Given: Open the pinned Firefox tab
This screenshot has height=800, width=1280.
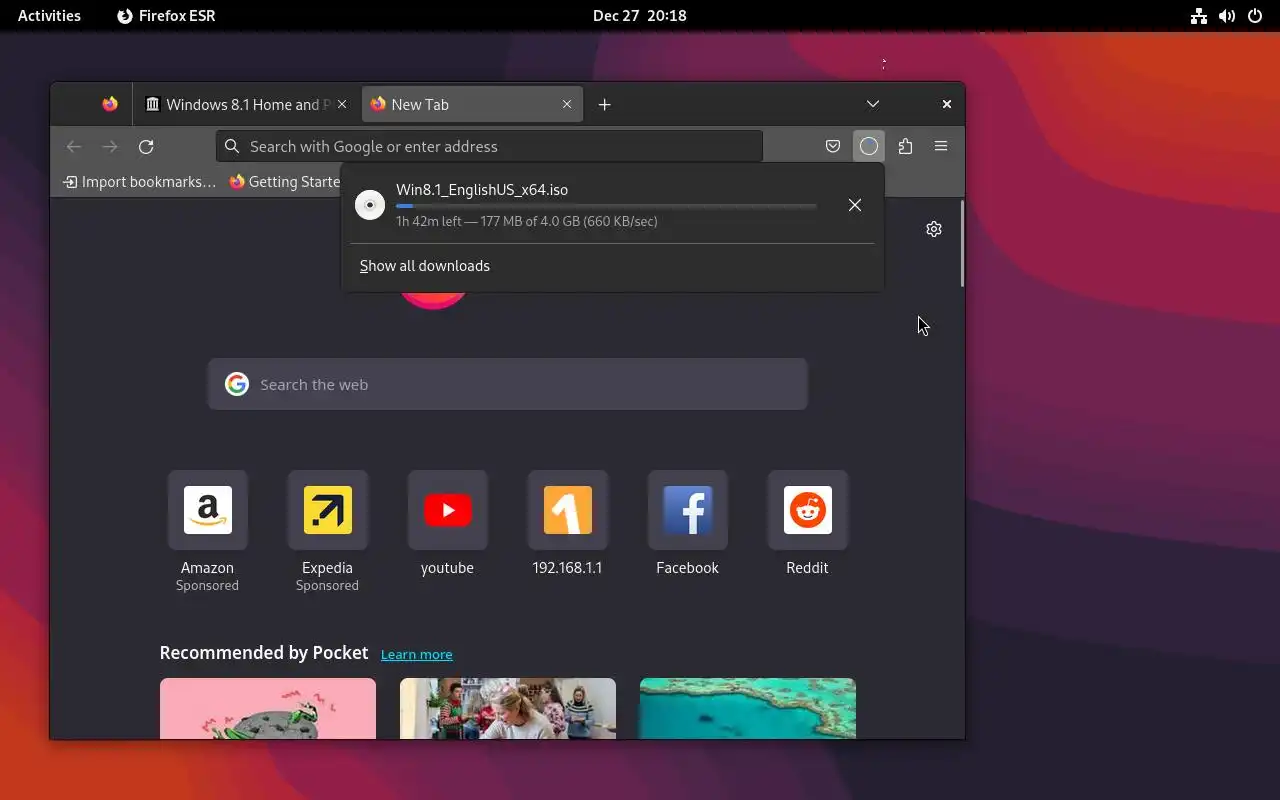Looking at the screenshot, I should pyautogui.click(x=110, y=104).
